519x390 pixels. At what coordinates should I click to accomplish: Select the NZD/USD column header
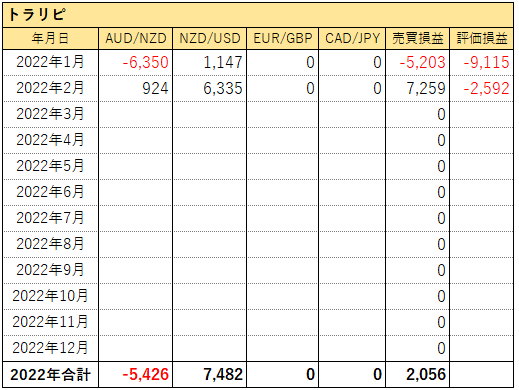(x=210, y=39)
